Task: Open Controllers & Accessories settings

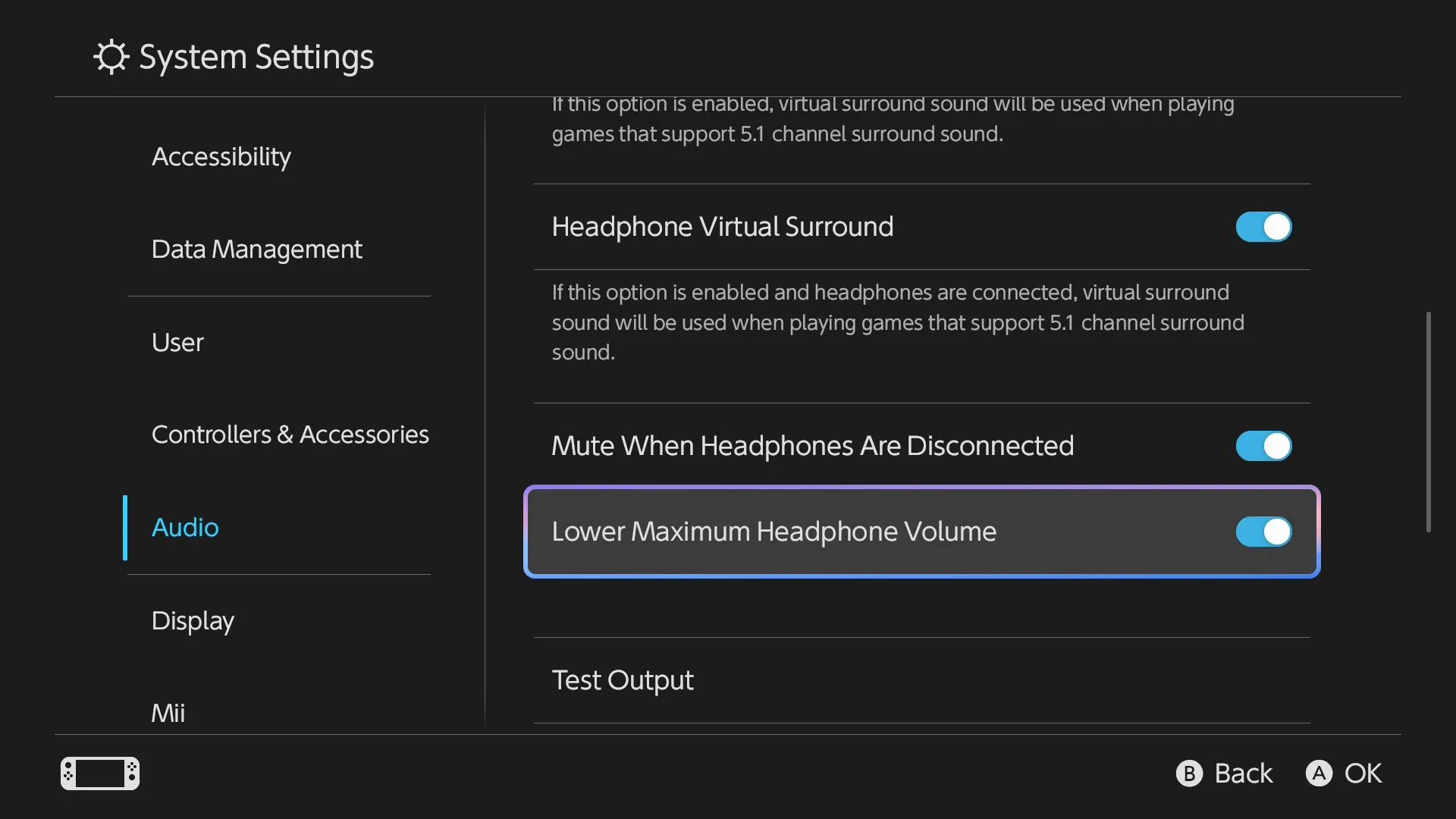Action: coord(290,435)
